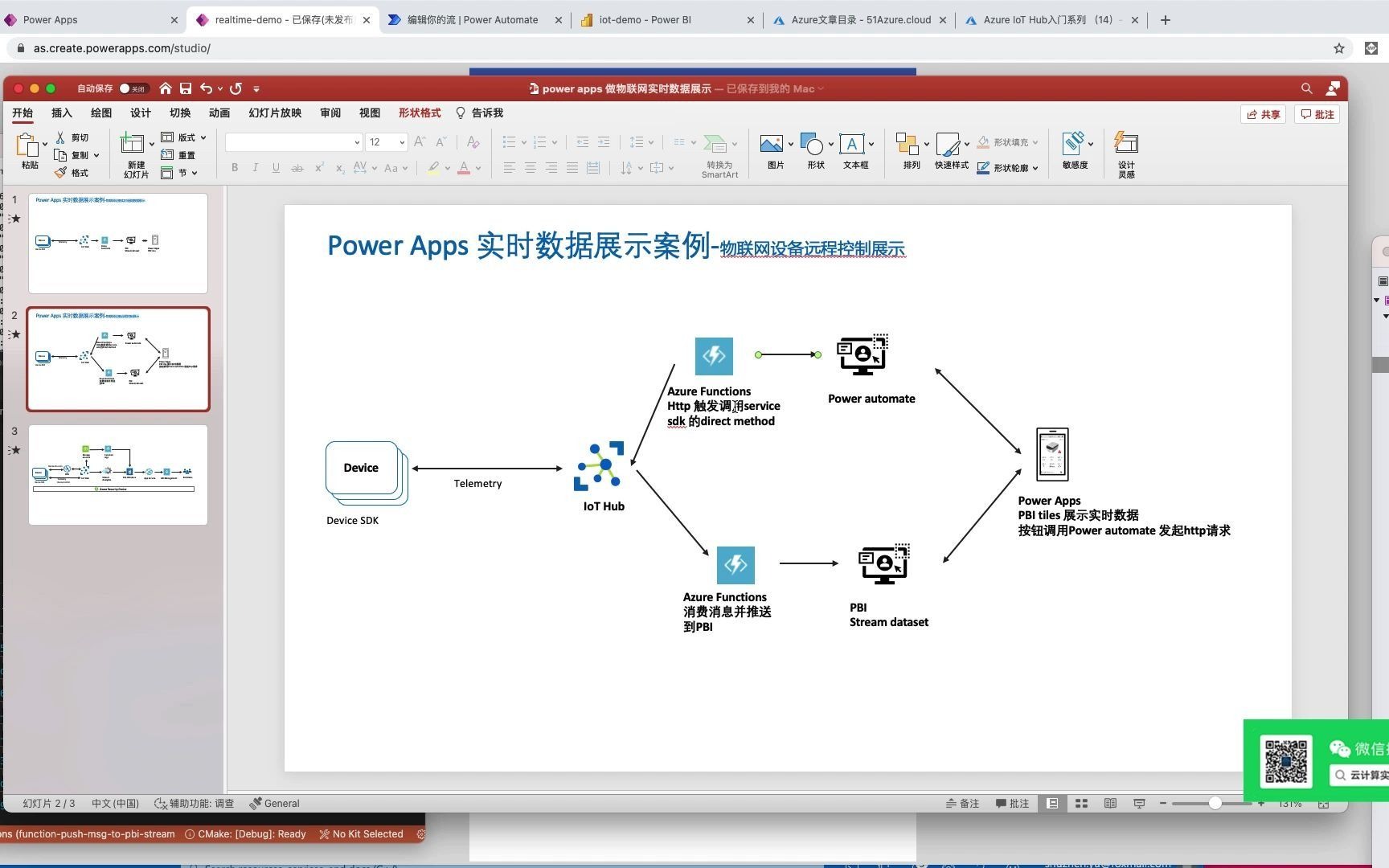This screenshot has width=1389, height=868.
Task: Clear all text formatting
Action: [x=473, y=142]
